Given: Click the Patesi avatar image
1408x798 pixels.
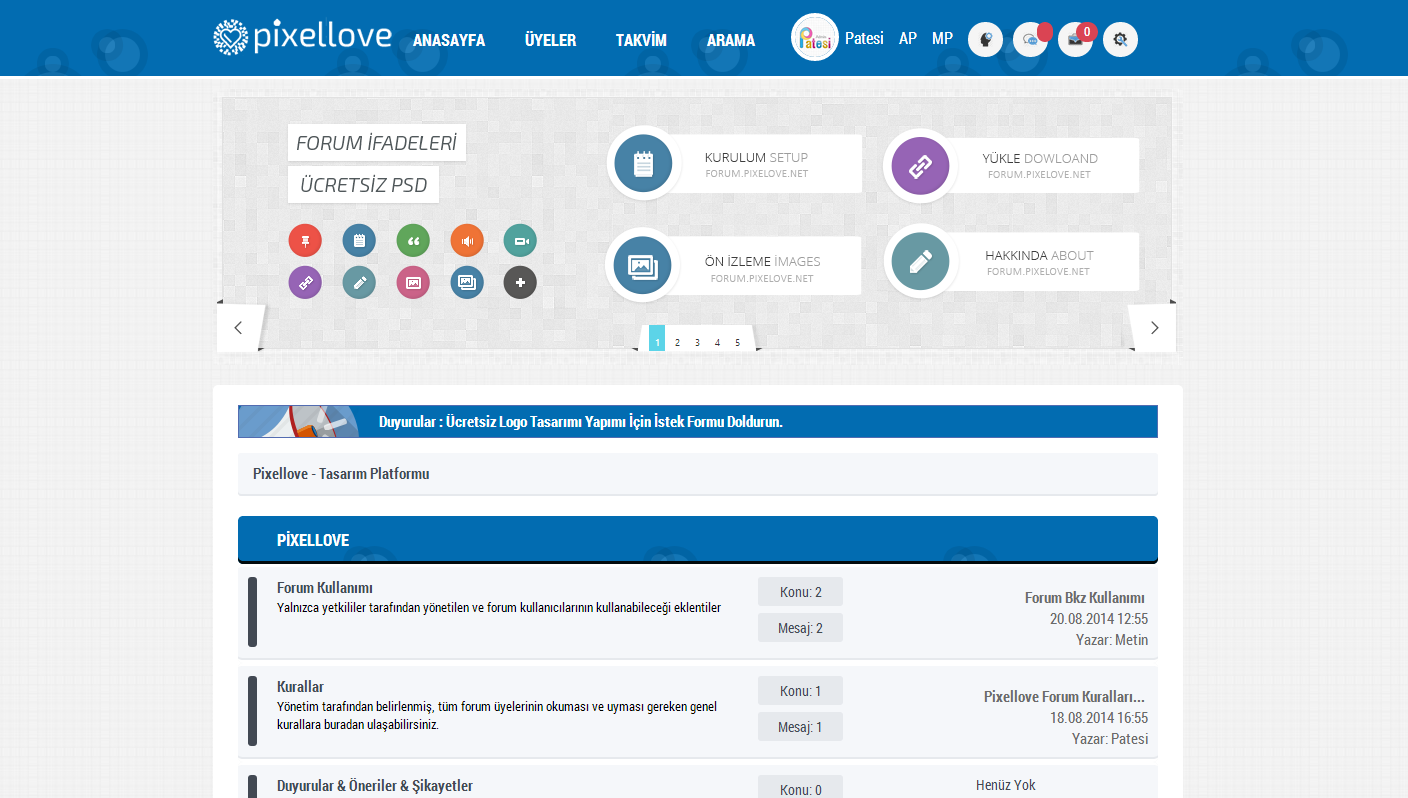Looking at the screenshot, I should pyautogui.click(x=815, y=38).
